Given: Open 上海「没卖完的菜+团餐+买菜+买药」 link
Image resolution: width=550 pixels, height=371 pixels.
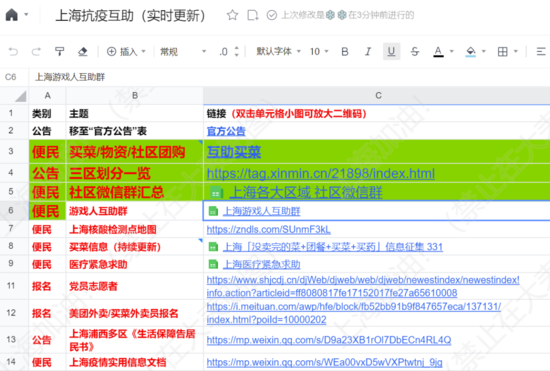Looking at the screenshot, I should pos(333,247).
